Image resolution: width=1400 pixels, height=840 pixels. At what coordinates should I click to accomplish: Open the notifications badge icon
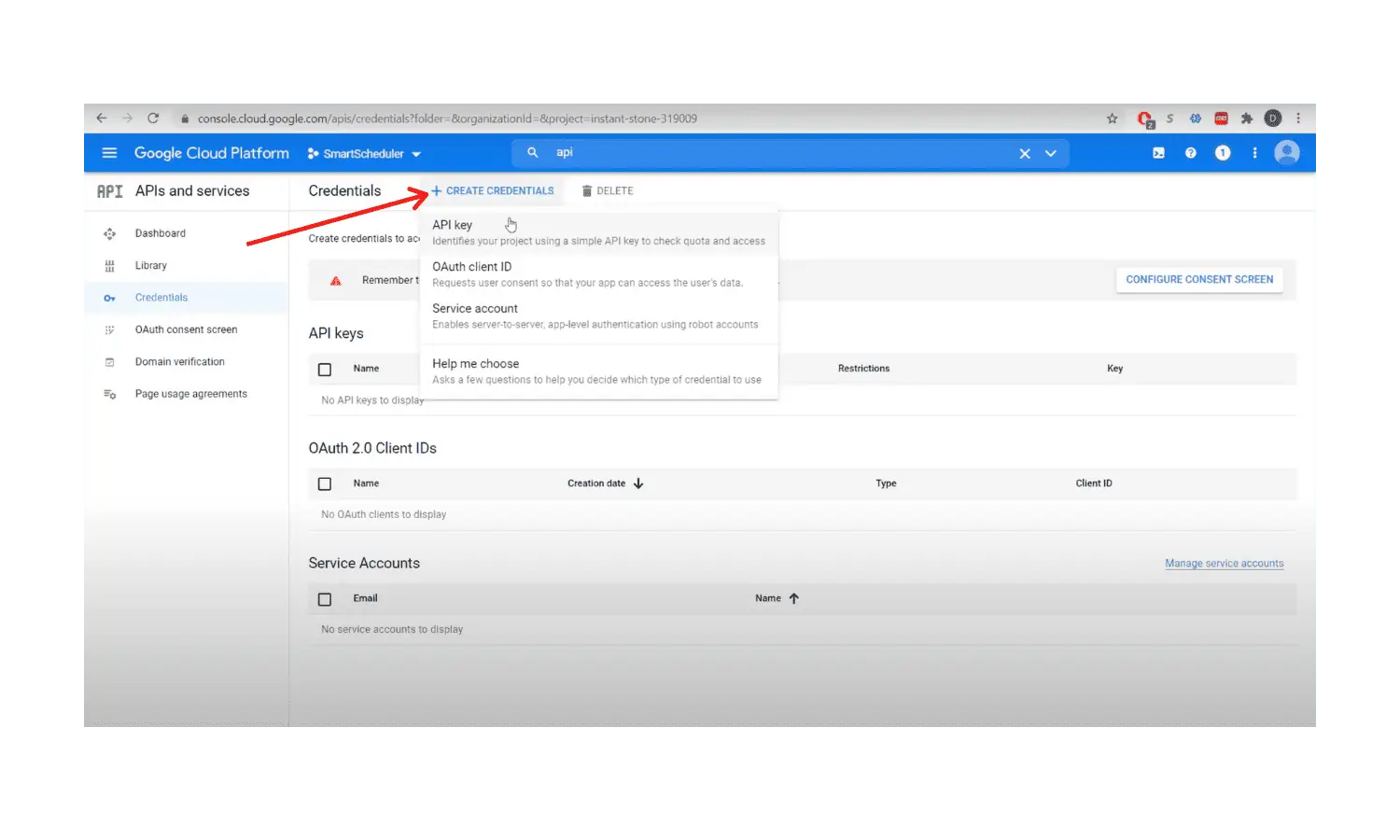[x=1223, y=153]
